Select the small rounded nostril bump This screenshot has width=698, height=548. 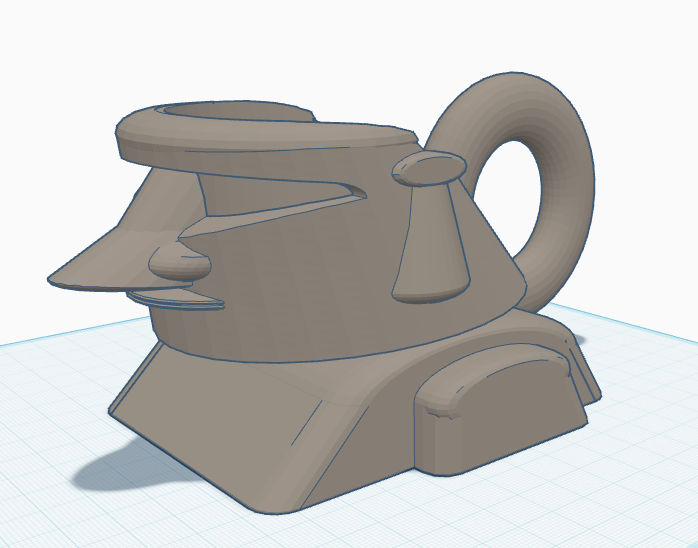pos(179,262)
